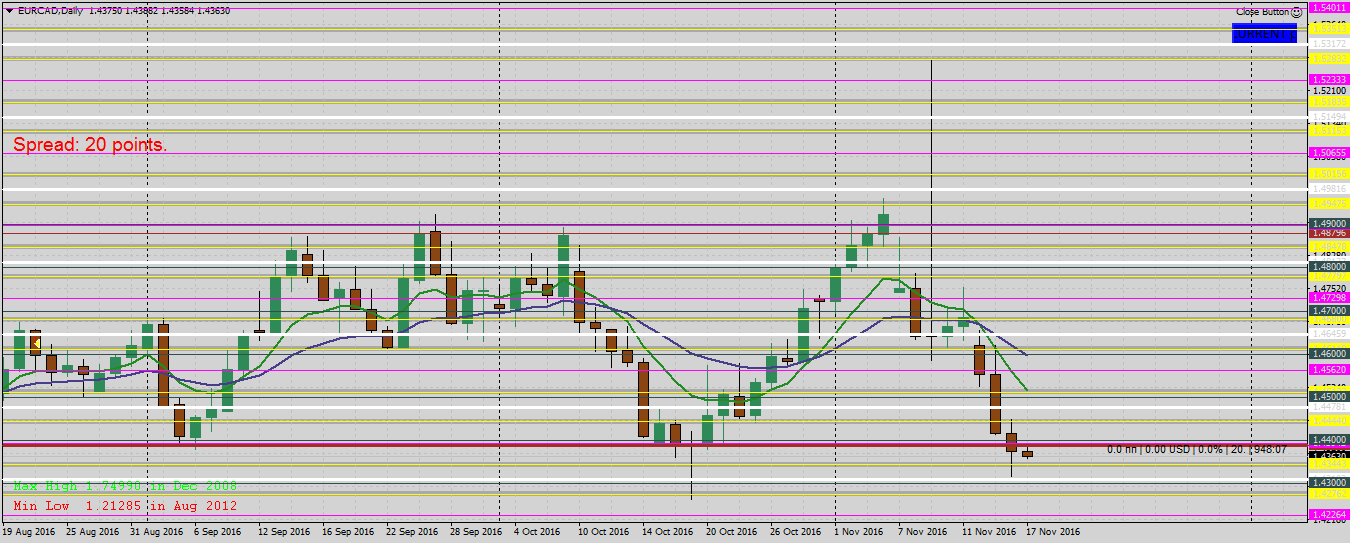Click the EURCAD,Daily chart title text
The image size is (1350, 543).
click(52, 10)
